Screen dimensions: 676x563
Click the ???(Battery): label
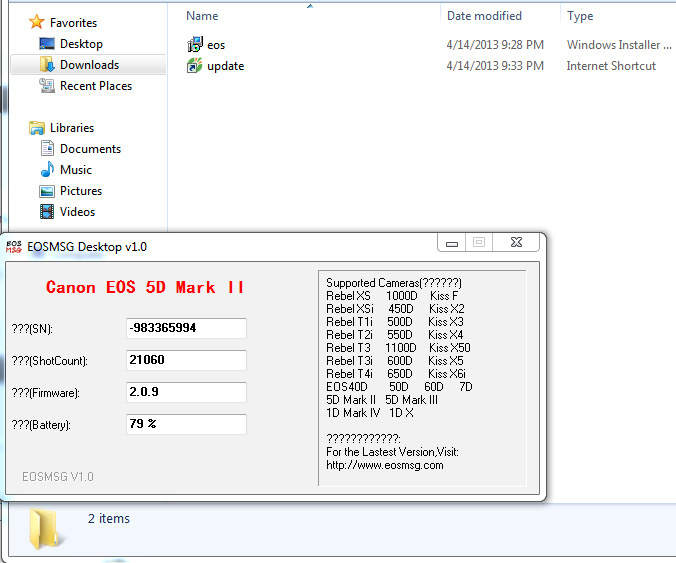click(x=41, y=425)
